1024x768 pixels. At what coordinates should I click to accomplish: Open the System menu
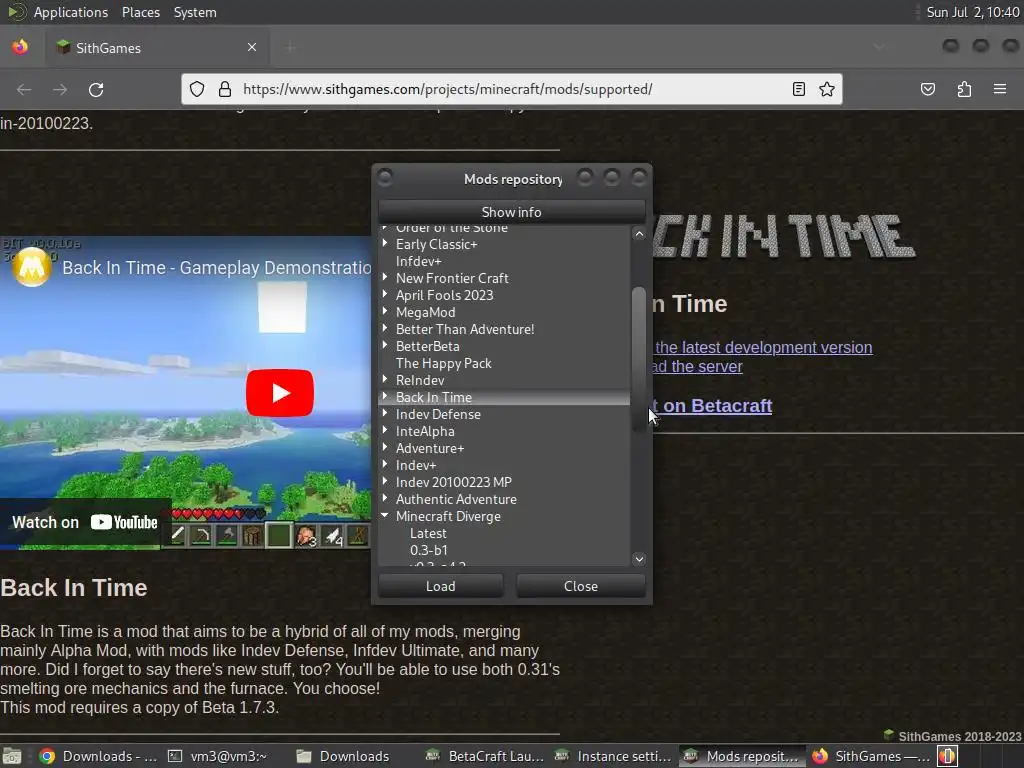[195, 12]
